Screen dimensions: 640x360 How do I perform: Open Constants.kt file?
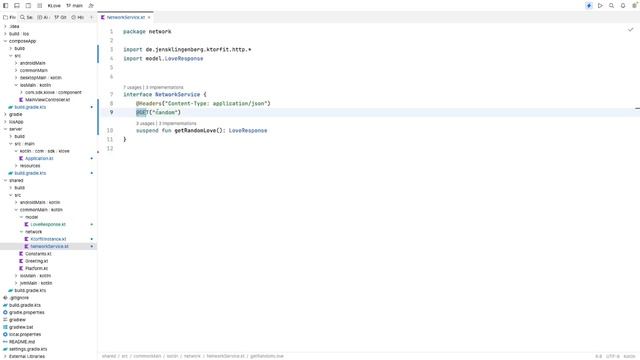pyautogui.click(x=38, y=254)
